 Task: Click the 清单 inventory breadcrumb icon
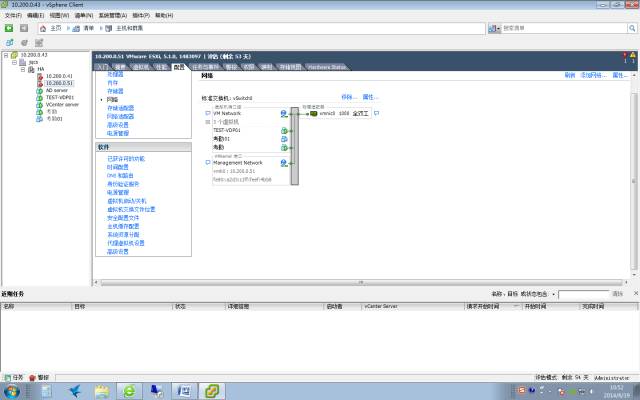[76, 28]
